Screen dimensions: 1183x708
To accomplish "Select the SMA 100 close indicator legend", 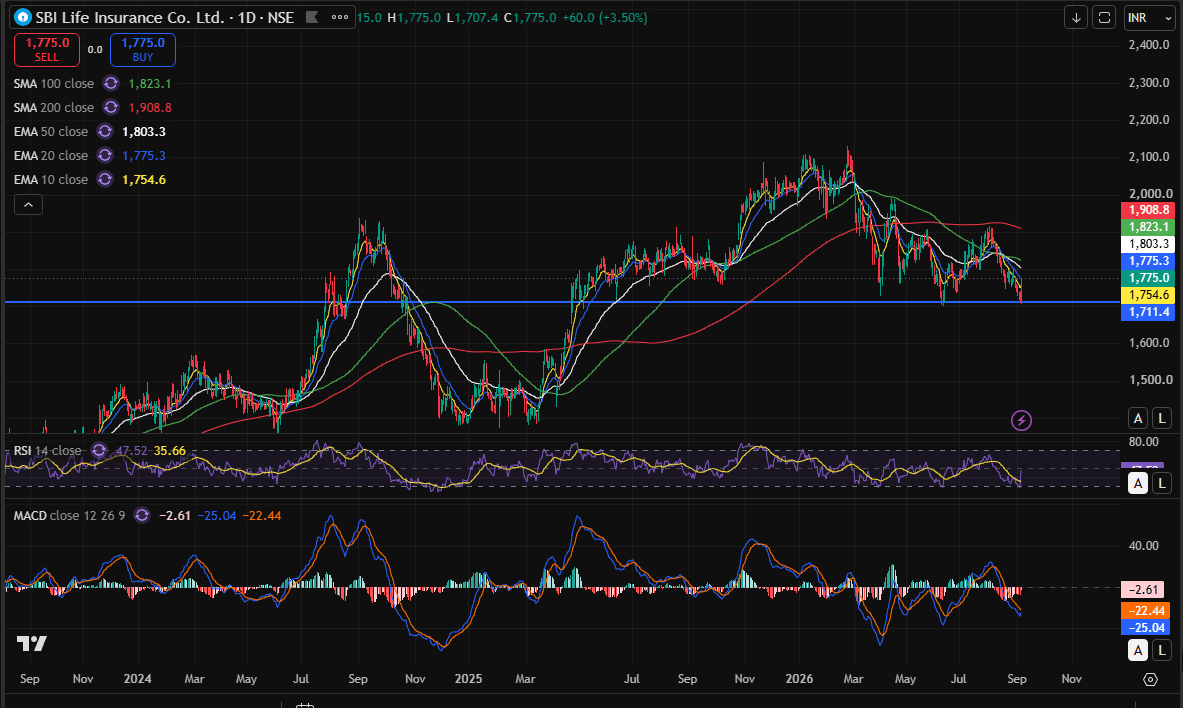I will (x=54, y=84).
